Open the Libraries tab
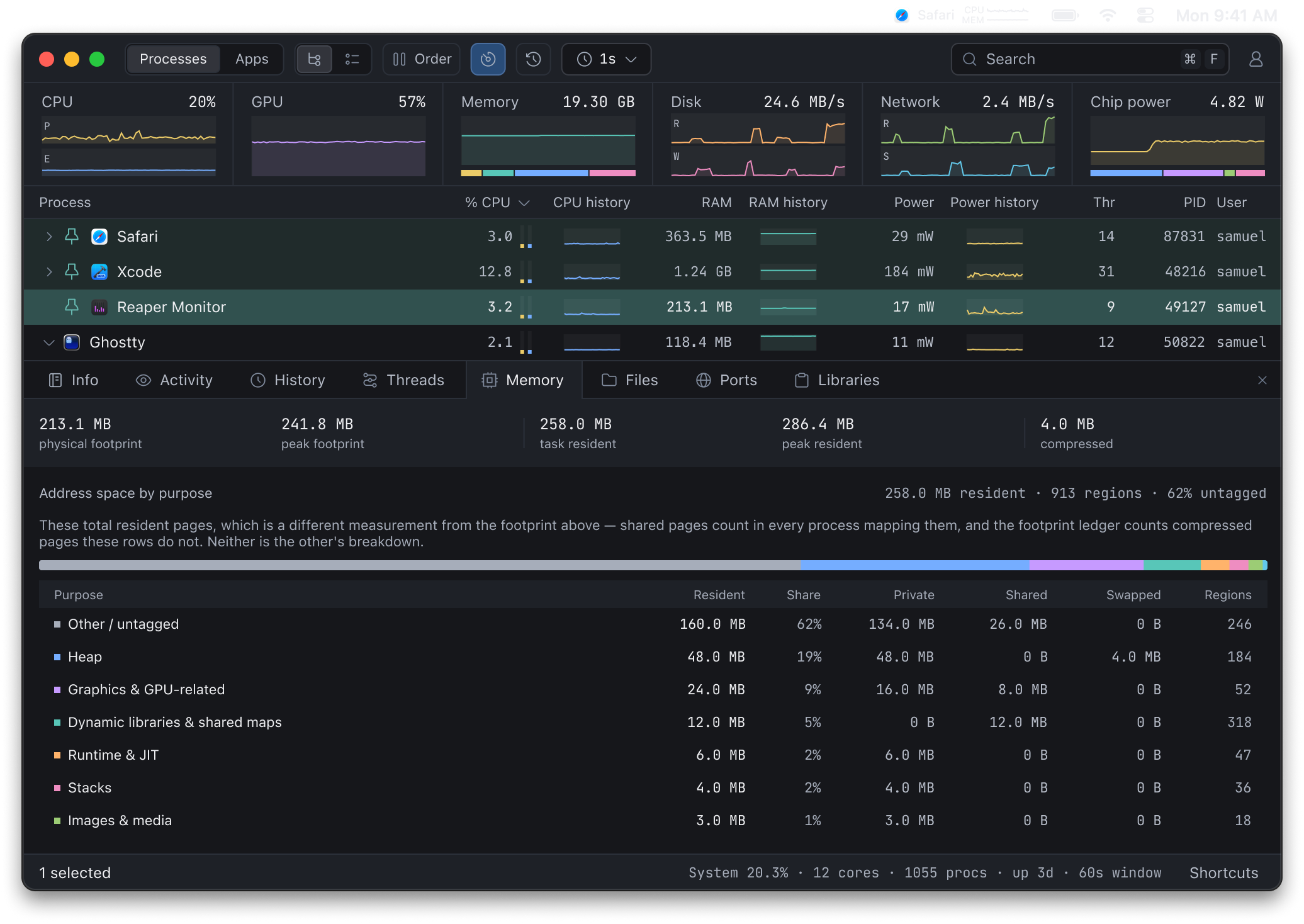 click(837, 380)
